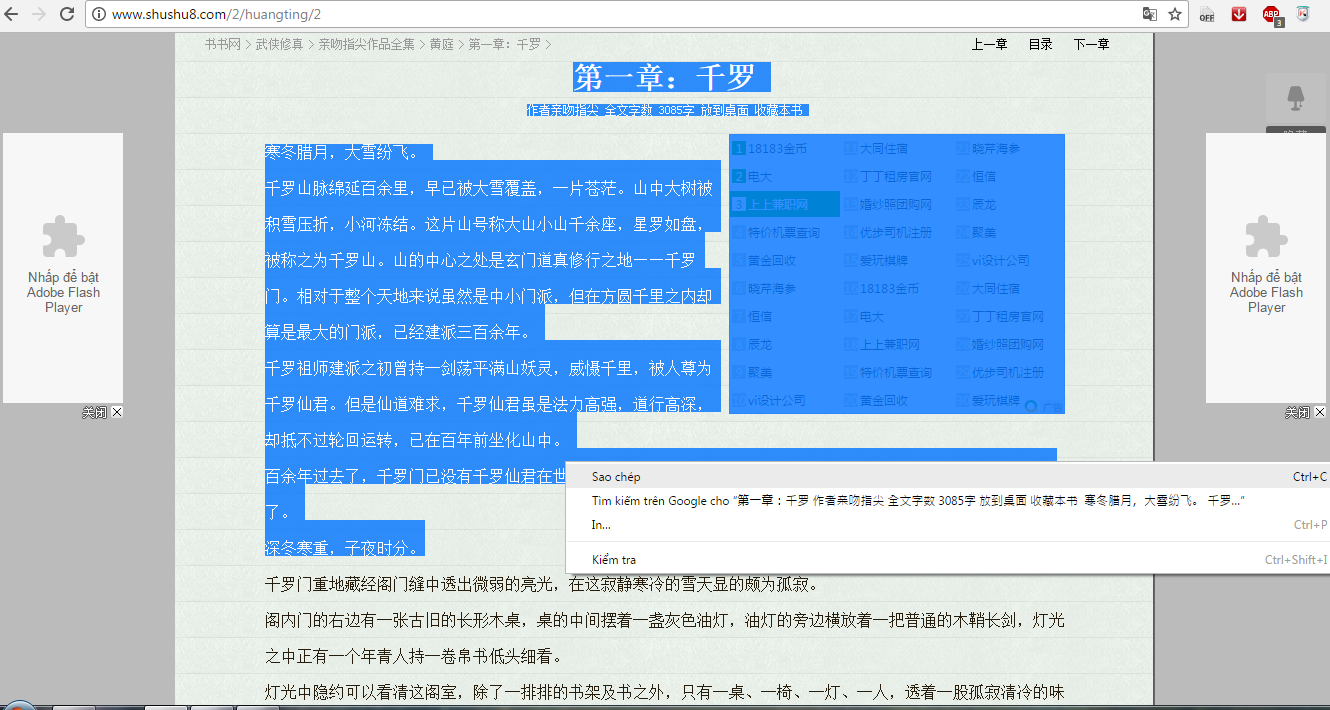Choose 'Sao chép' from the context menu
The height and width of the screenshot is (710, 1330).
[616, 477]
